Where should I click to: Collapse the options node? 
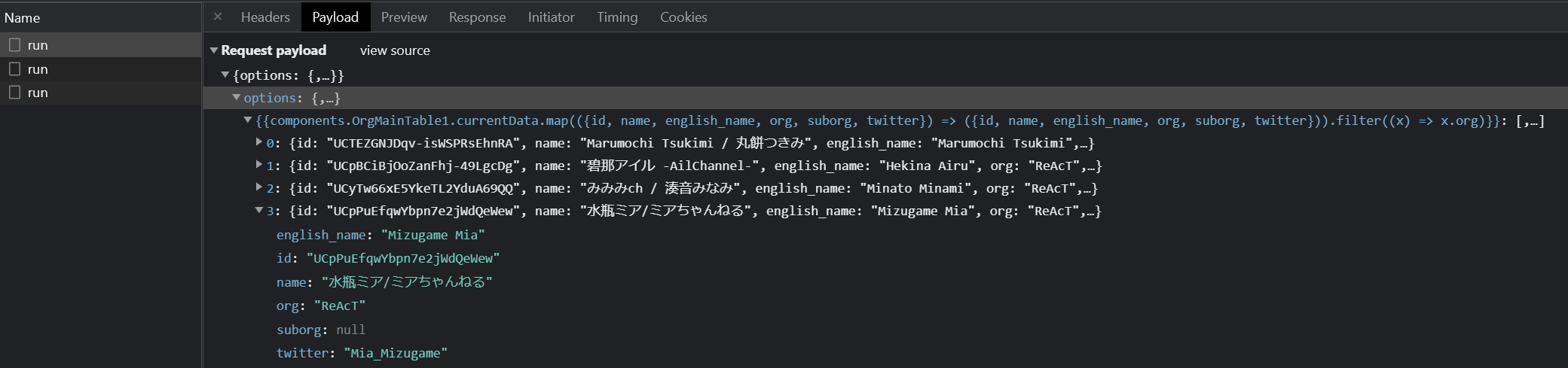click(237, 97)
